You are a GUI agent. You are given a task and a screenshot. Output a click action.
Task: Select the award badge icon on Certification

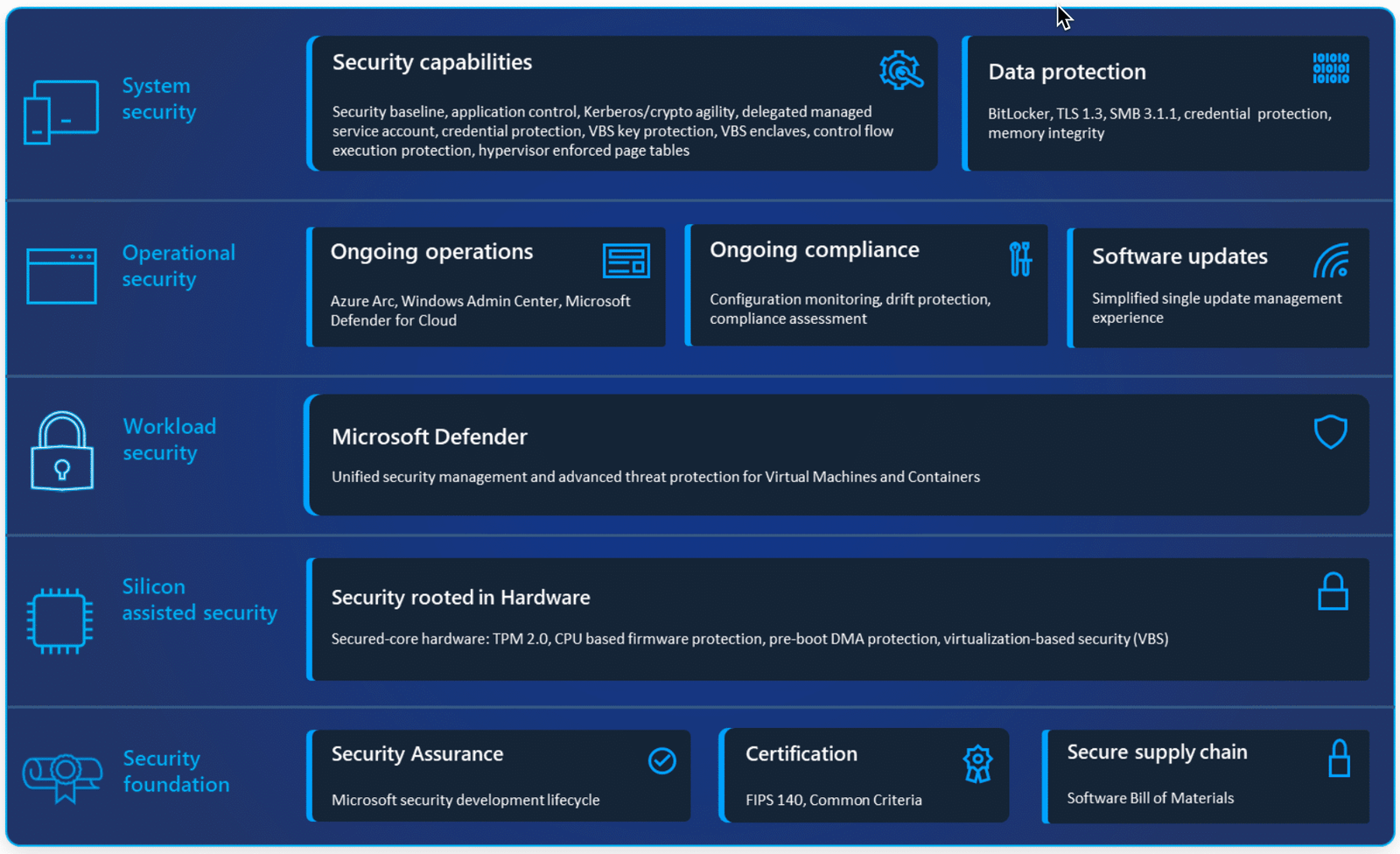pos(977,762)
